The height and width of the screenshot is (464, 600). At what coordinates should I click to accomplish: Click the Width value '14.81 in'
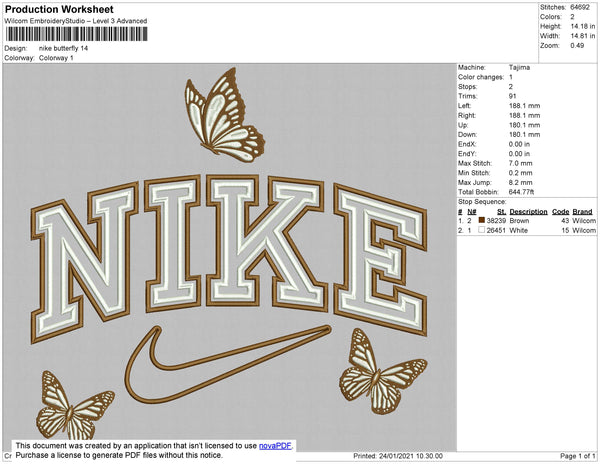[583, 36]
